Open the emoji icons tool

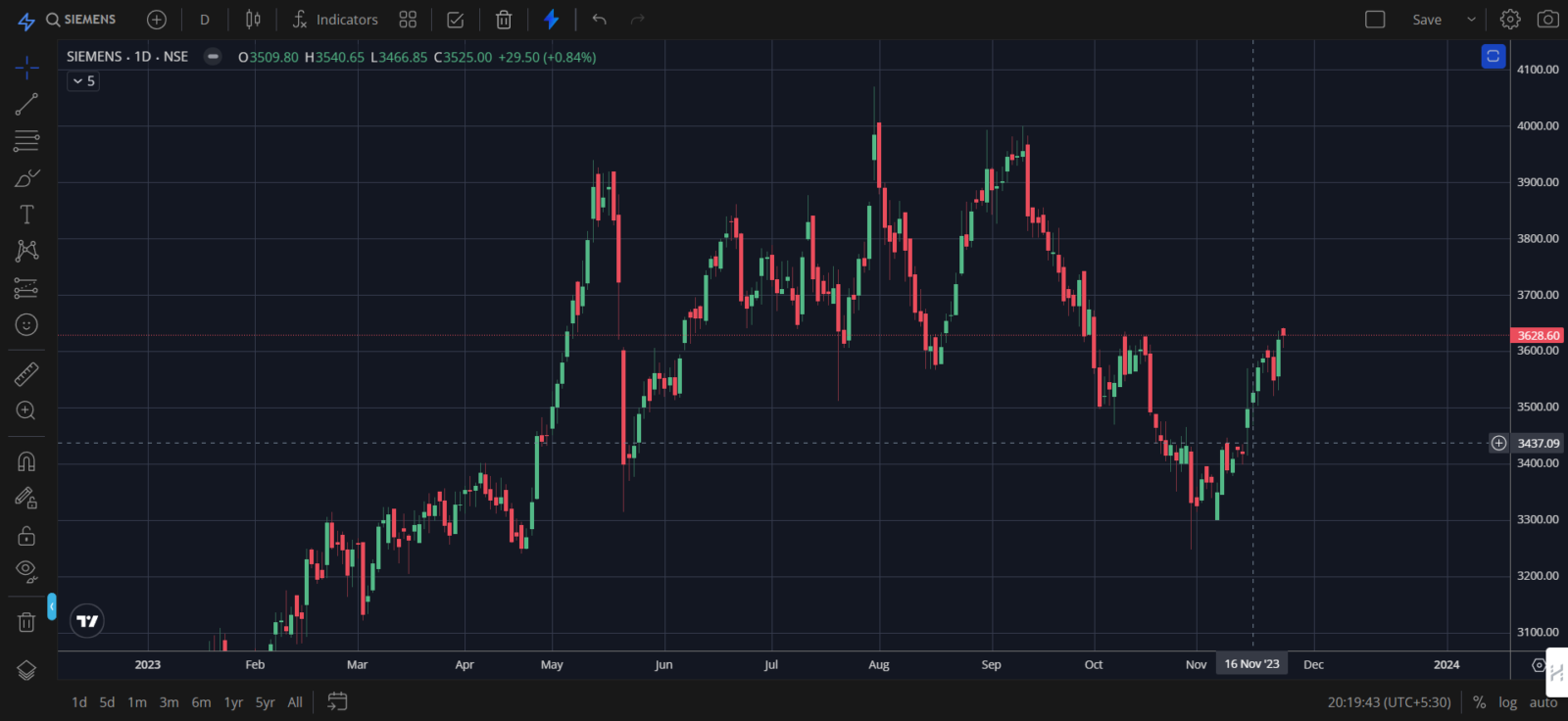[26, 324]
